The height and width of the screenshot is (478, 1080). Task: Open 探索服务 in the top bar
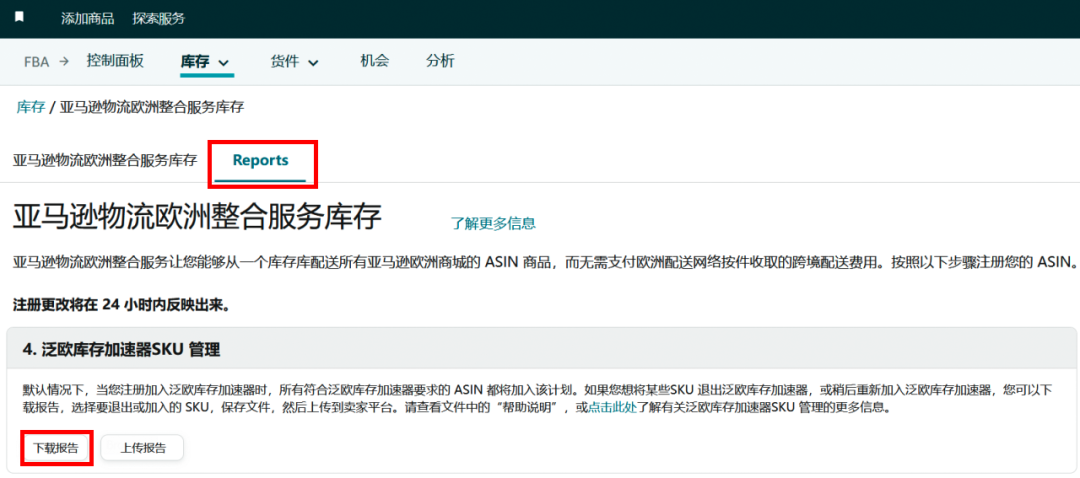(159, 19)
